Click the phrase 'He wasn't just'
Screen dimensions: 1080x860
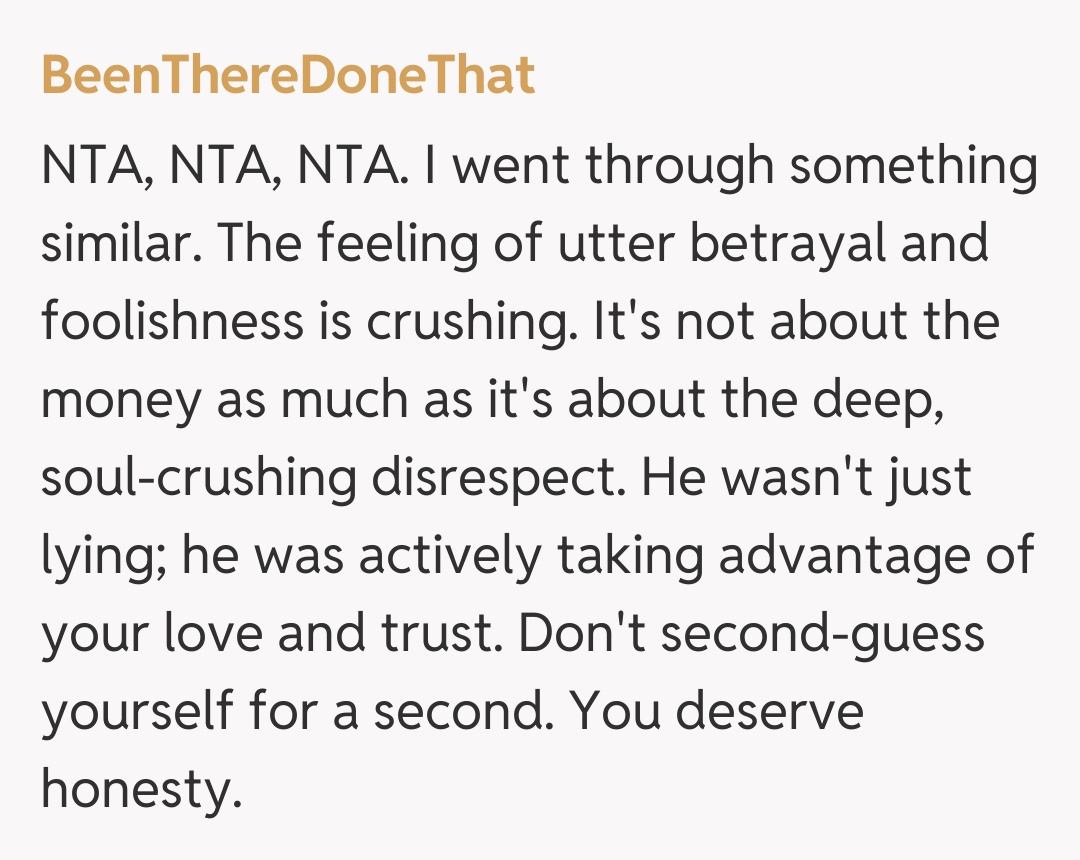pos(807,478)
